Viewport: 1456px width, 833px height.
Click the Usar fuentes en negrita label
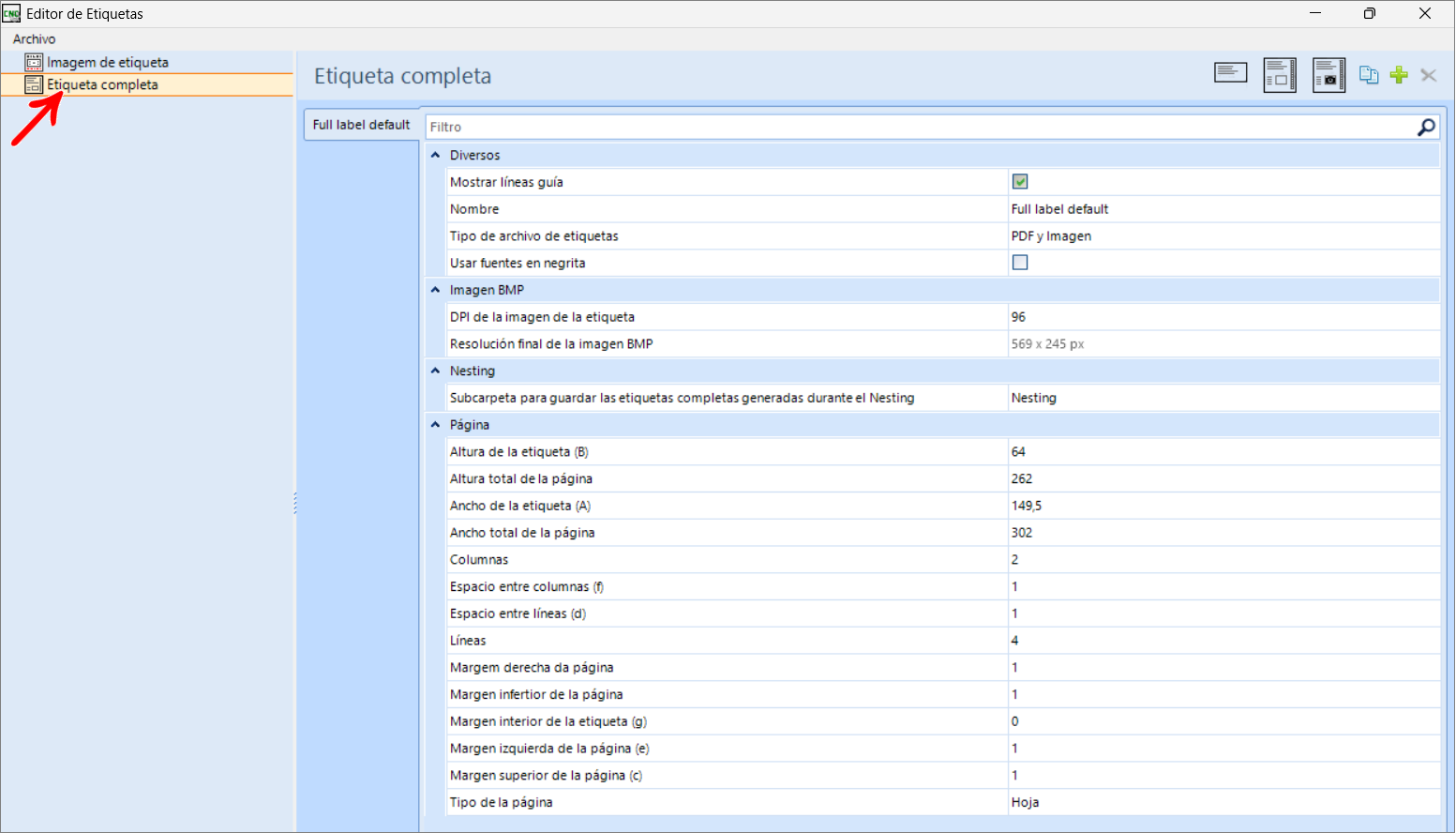(518, 263)
